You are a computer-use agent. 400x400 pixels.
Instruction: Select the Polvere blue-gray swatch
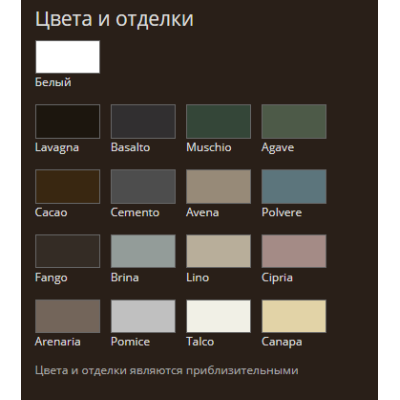click(294, 186)
